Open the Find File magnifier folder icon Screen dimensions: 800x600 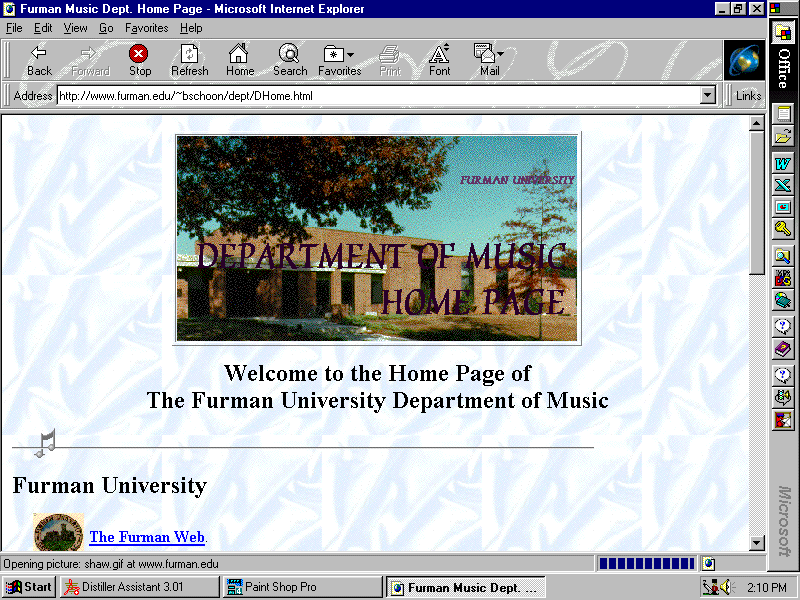click(783, 255)
